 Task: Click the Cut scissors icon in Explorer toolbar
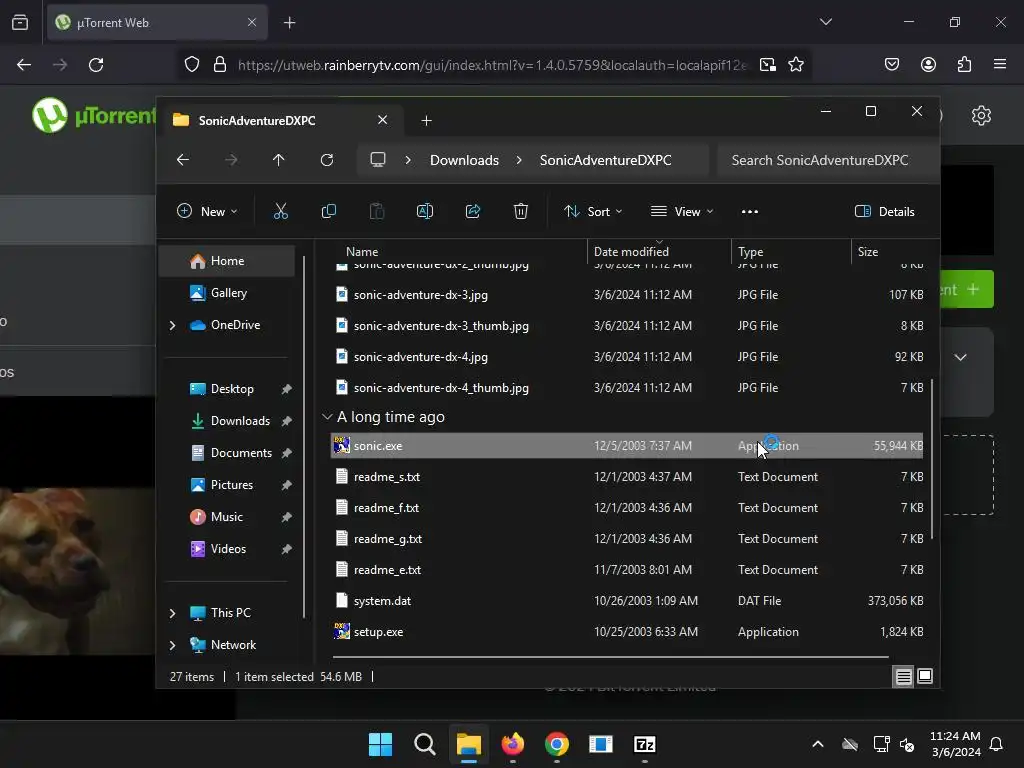280,211
